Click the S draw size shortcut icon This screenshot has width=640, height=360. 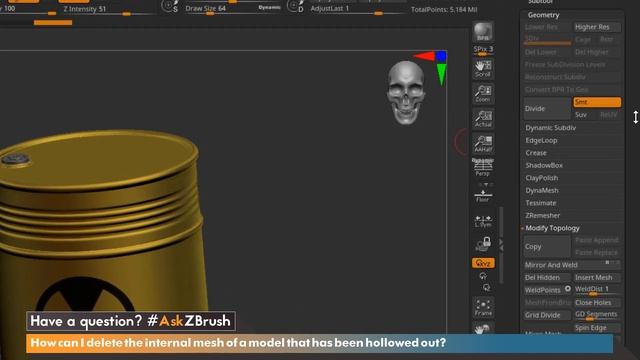pos(169,7)
